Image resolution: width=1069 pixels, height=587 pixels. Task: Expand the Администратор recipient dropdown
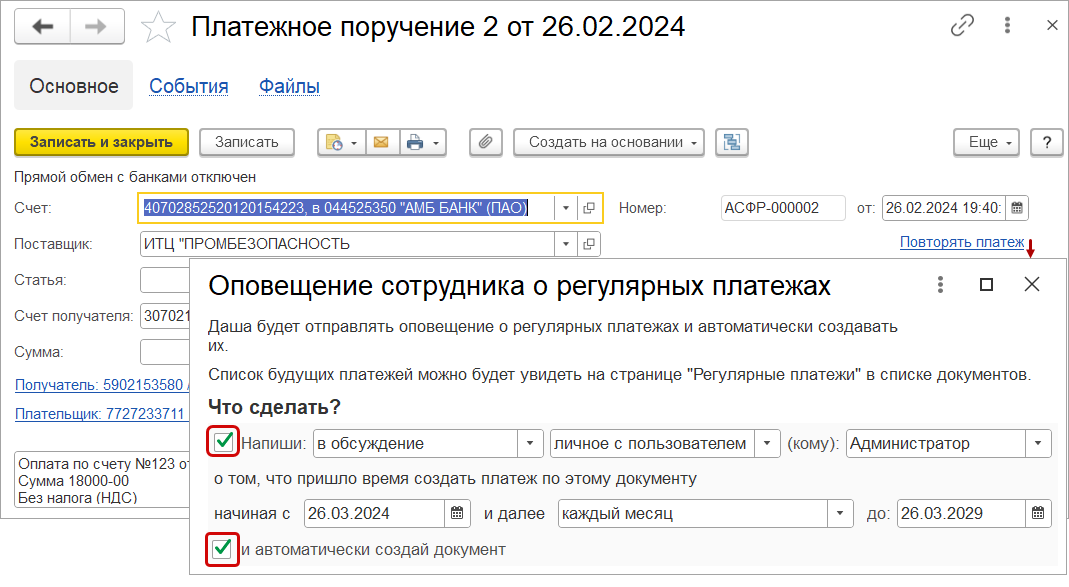pyautogui.click(x=1038, y=444)
